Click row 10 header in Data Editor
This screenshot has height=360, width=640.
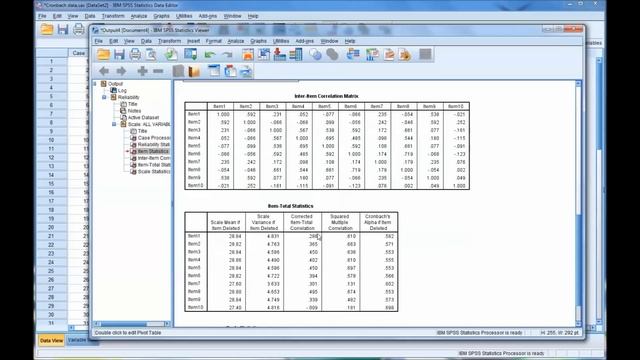click(x=51, y=140)
